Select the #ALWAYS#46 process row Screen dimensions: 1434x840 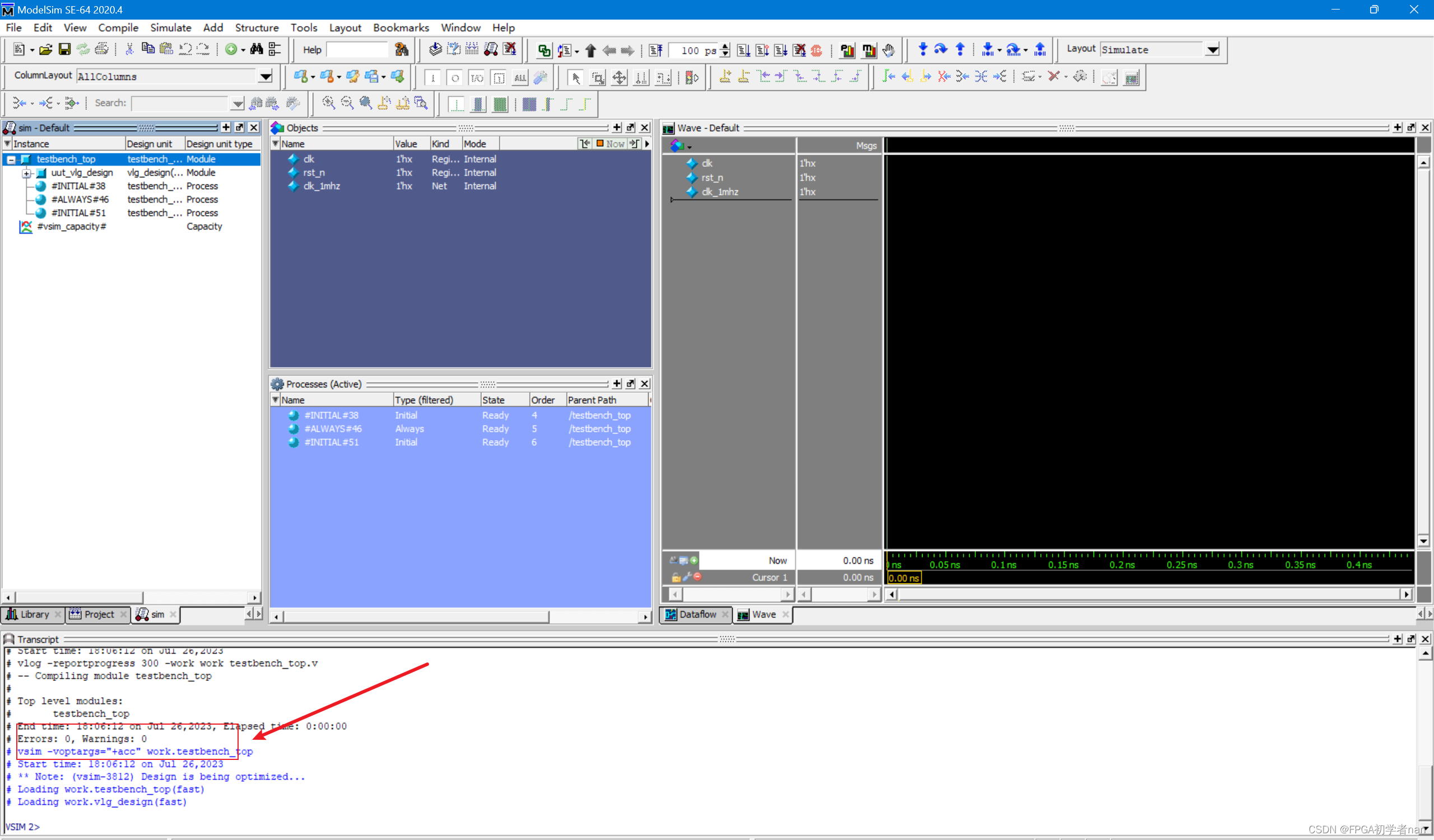click(x=333, y=429)
